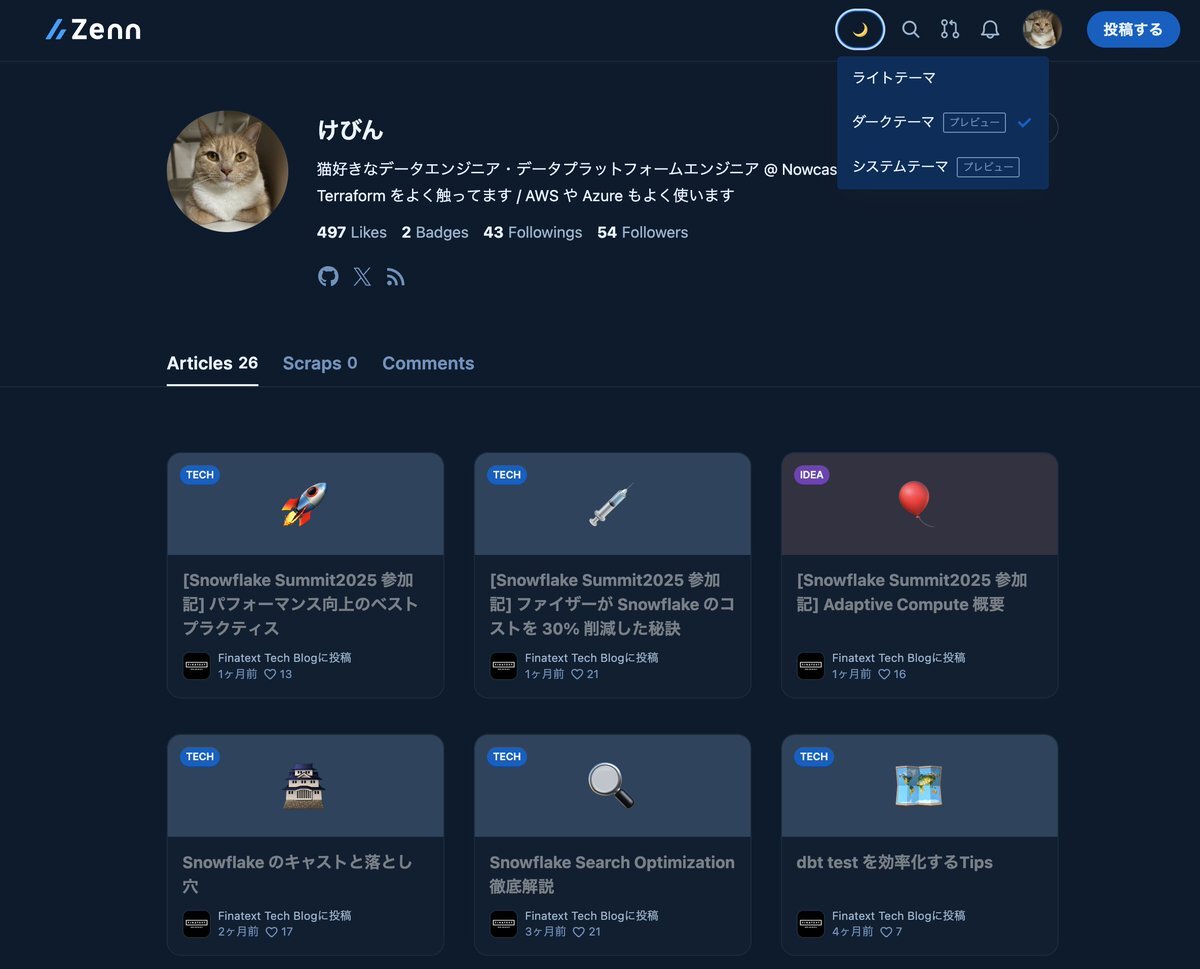1200x969 pixels.
Task: Select システムテーマ option
Action: point(943,167)
